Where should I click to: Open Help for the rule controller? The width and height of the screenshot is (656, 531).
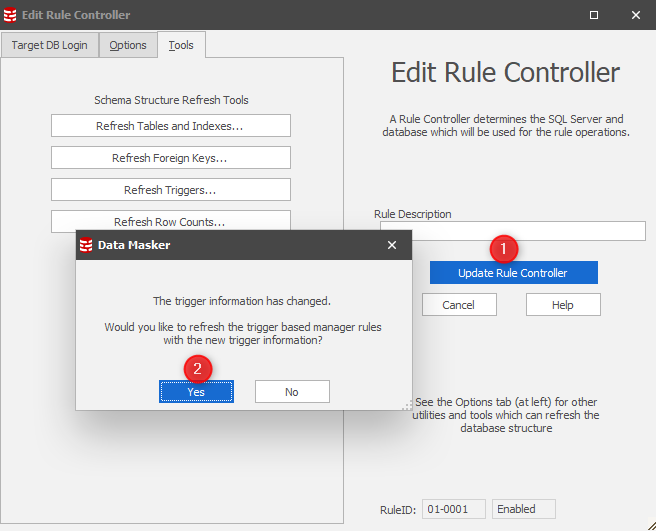point(562,305)
